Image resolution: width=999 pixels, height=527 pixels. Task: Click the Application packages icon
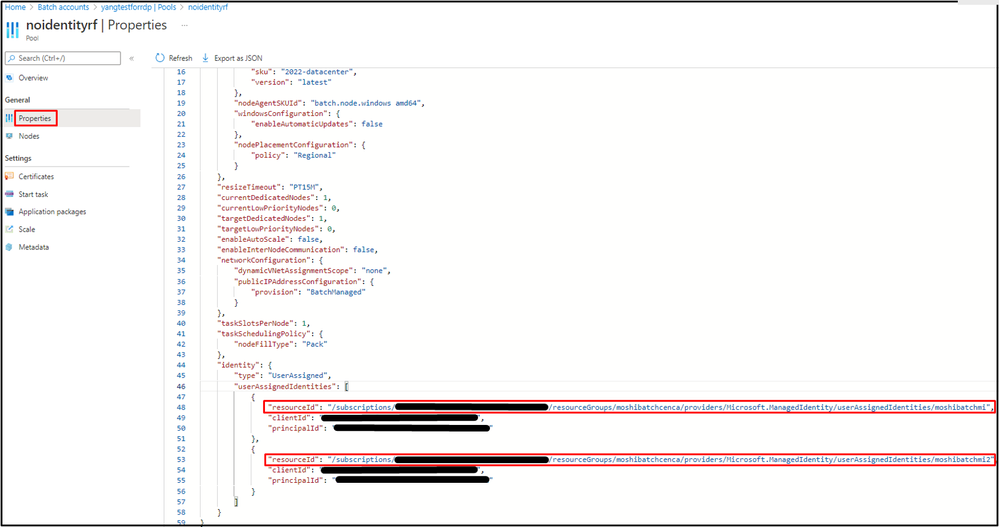click(9, 212)
